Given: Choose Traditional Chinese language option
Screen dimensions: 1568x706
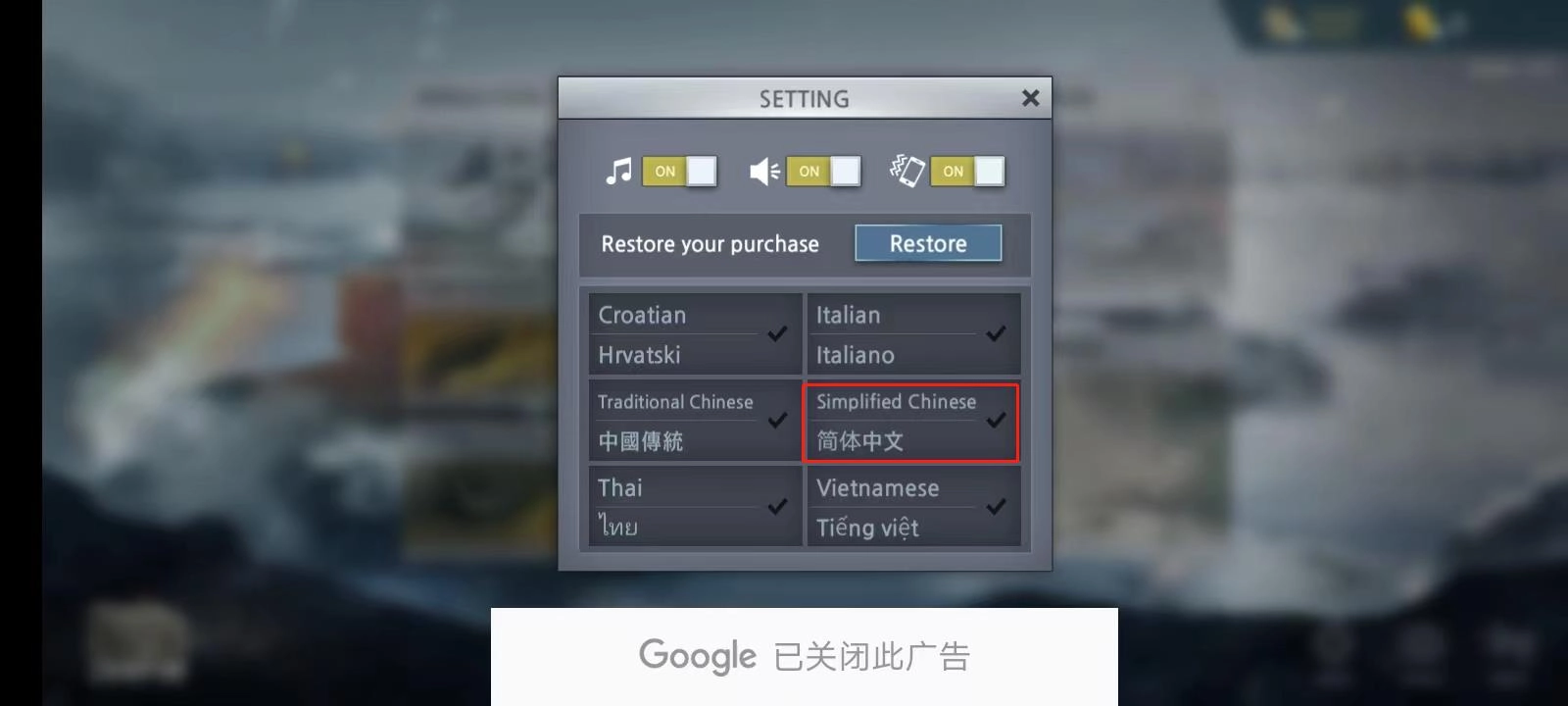Looking at the screenshot, I should click(695, 421).
